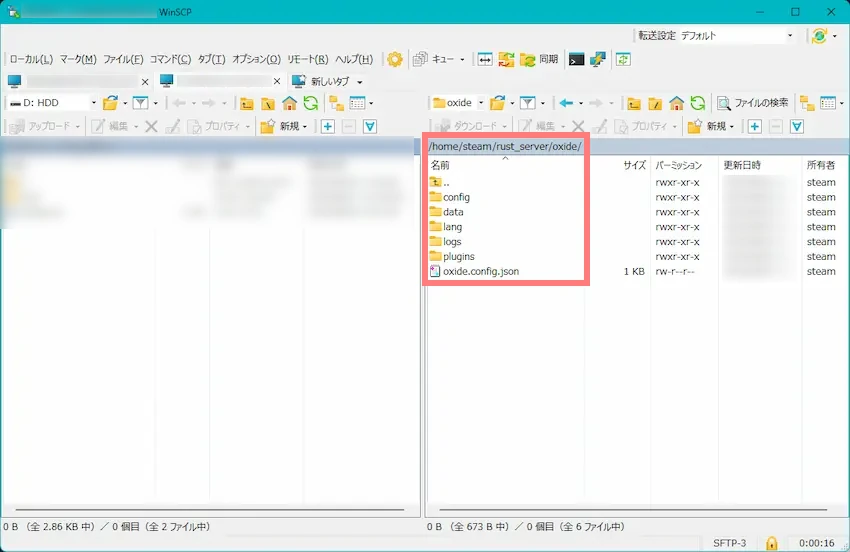
Task: Sort by 名前 column header
Action: click(505, 165)
